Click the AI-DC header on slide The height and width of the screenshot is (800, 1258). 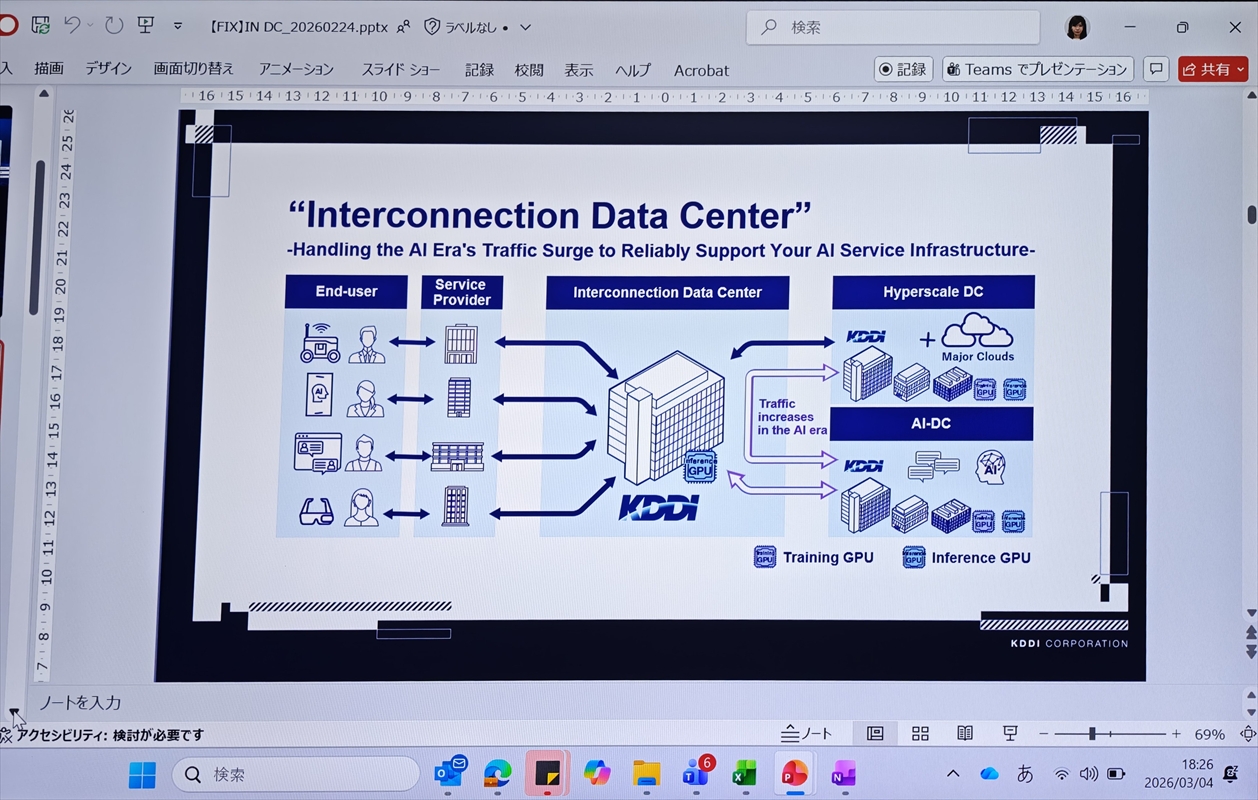pyautogui.click(x=931, y=424)
